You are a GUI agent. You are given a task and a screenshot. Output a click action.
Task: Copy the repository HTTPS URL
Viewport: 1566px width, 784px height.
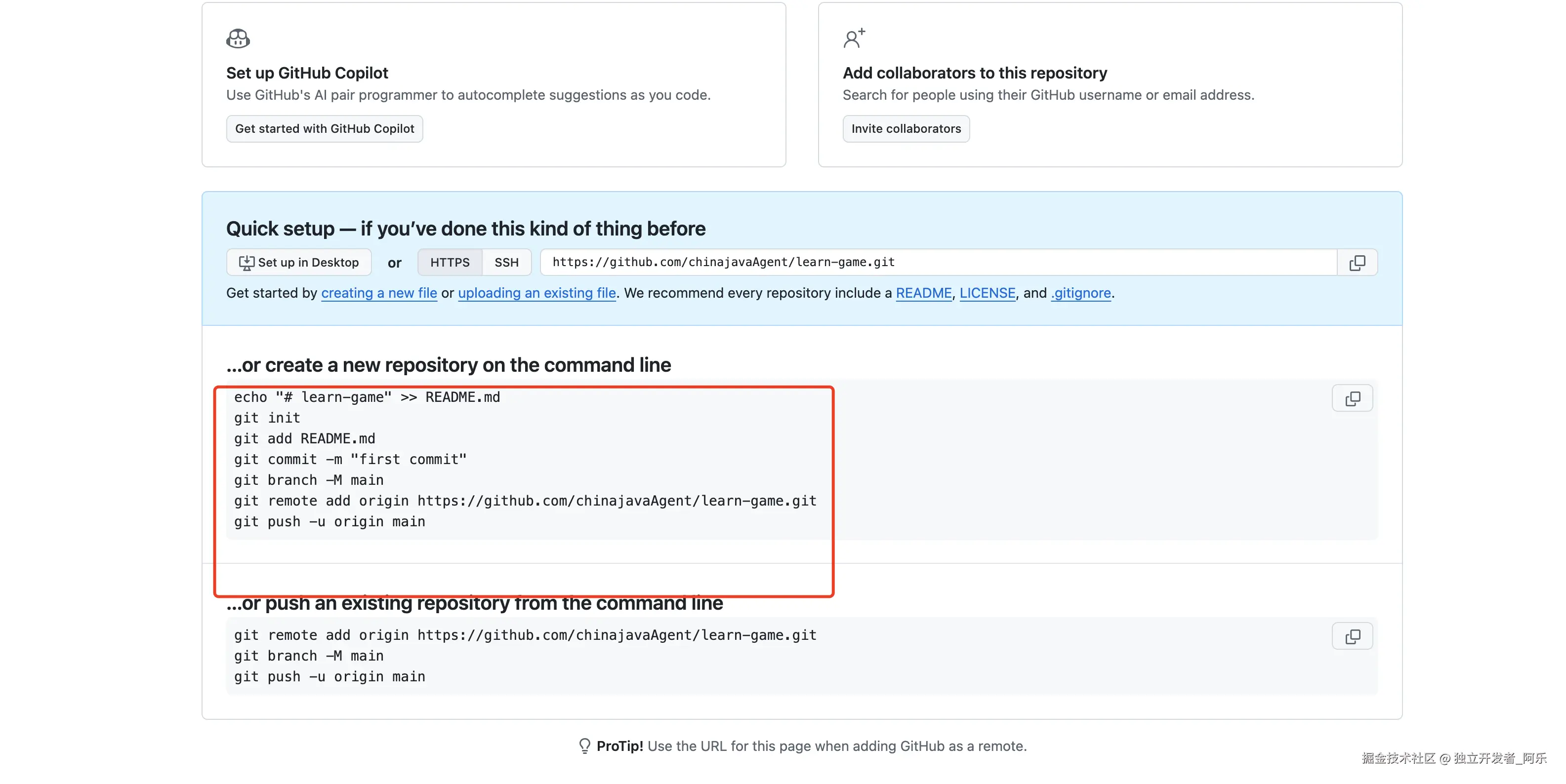pos(1357,263)
